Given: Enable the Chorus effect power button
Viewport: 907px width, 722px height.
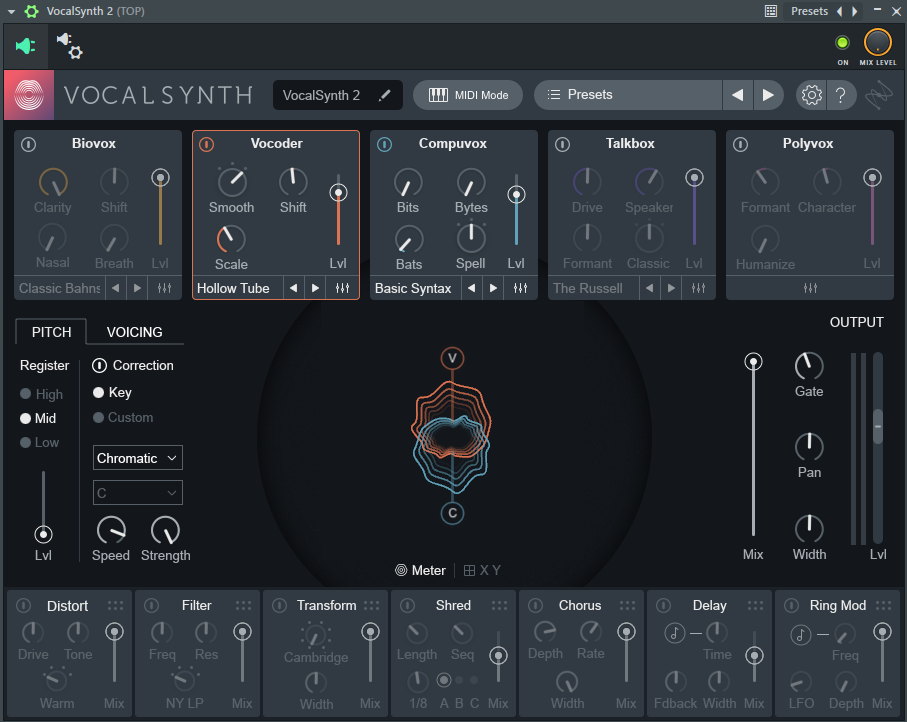Looking at the screenshot, I should (535, 605).
